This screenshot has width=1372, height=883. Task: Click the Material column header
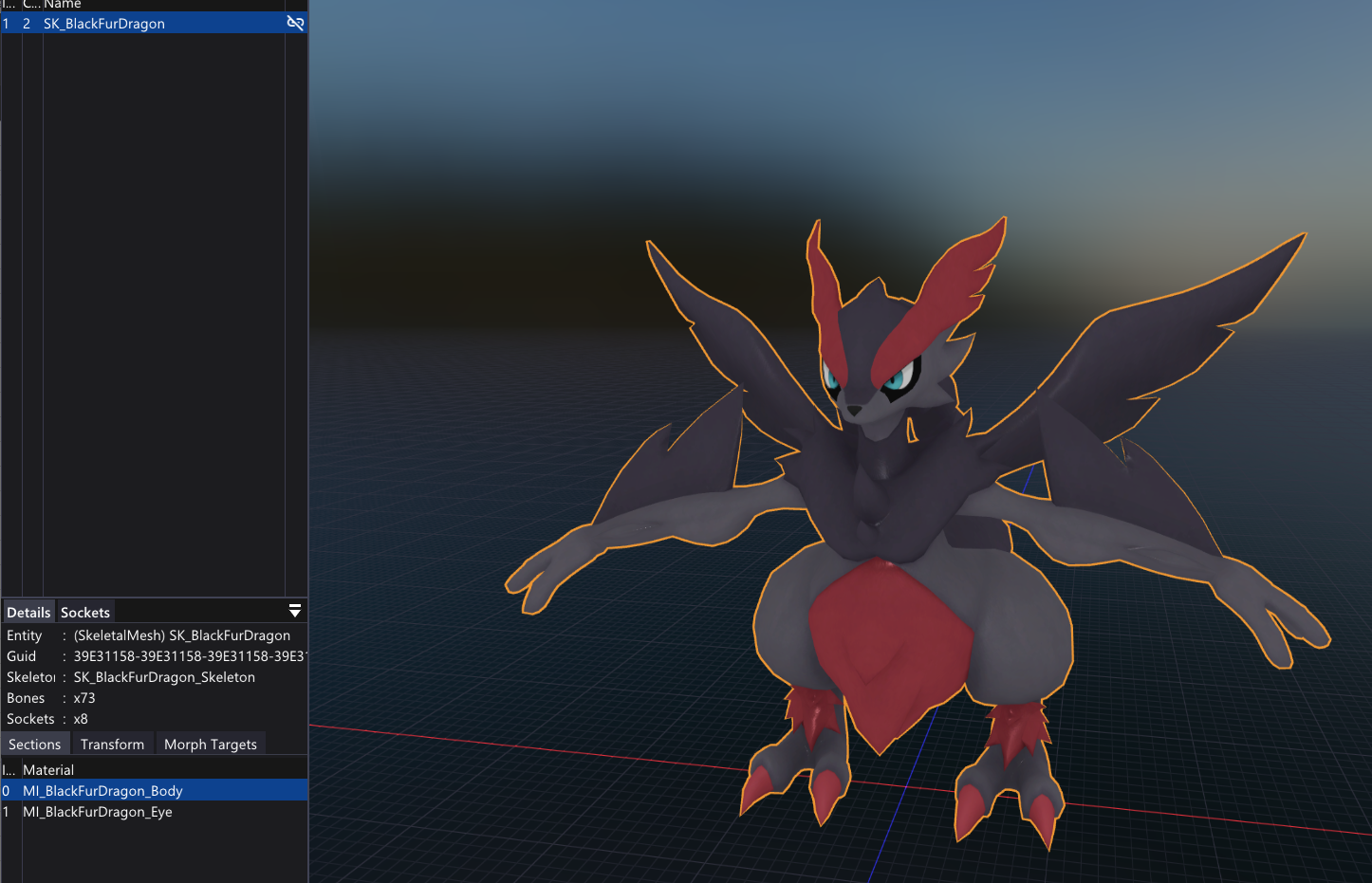click(48, 769)
